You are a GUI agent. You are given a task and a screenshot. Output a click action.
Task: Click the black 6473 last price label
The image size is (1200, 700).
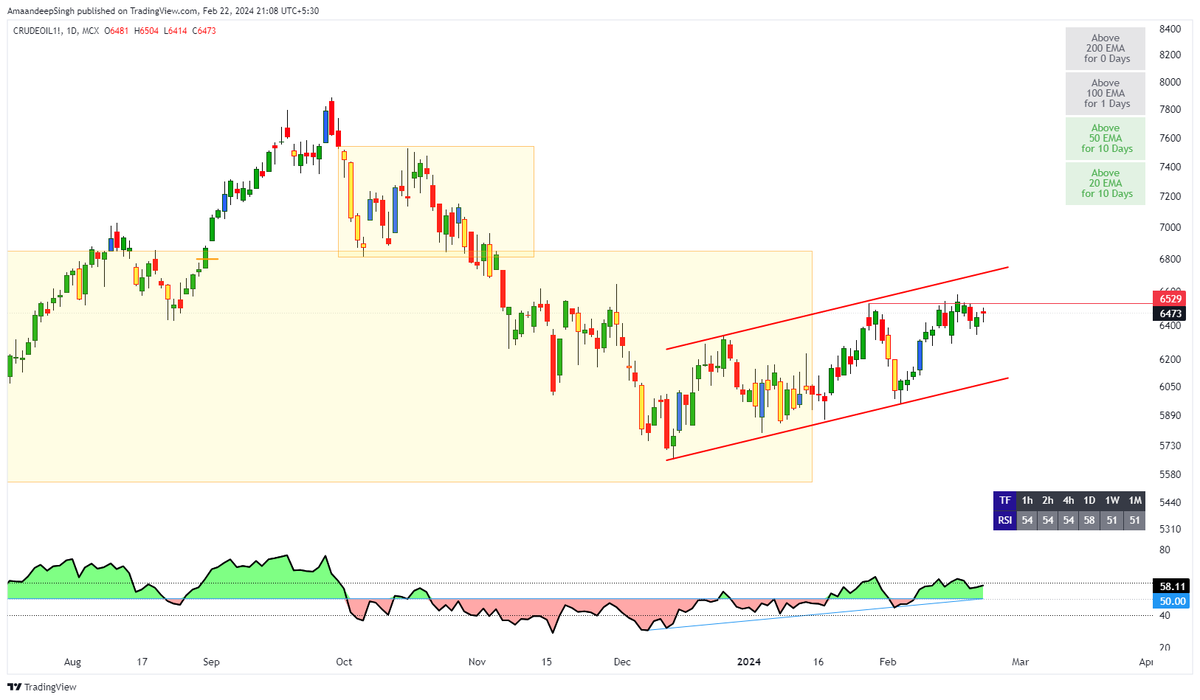[1171, 313]
